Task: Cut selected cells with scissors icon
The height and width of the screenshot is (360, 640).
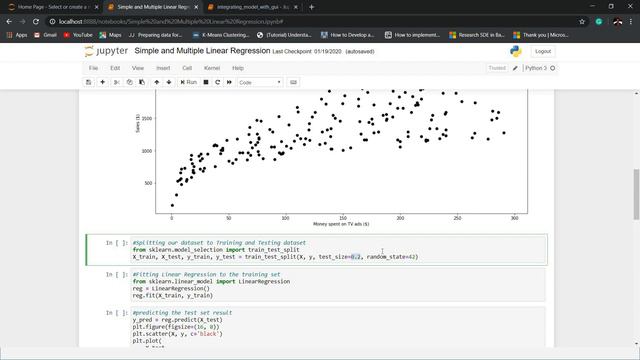Action: pos(117,82)
